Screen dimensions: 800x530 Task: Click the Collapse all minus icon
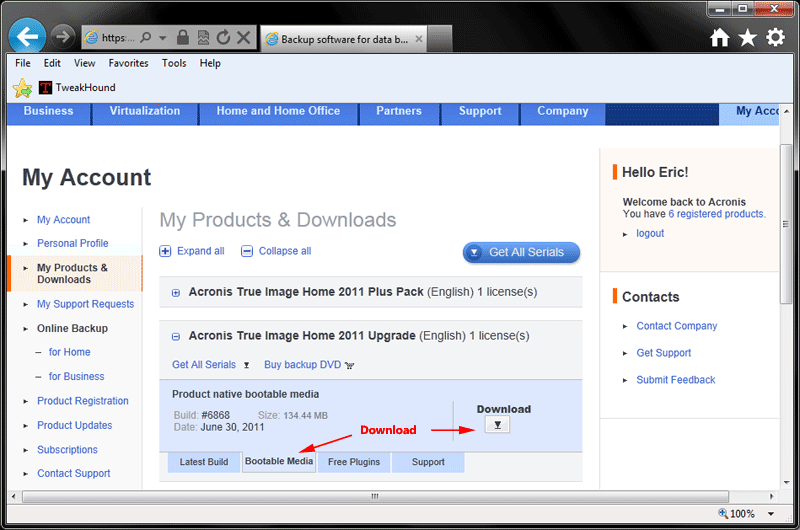pos(246,251)
